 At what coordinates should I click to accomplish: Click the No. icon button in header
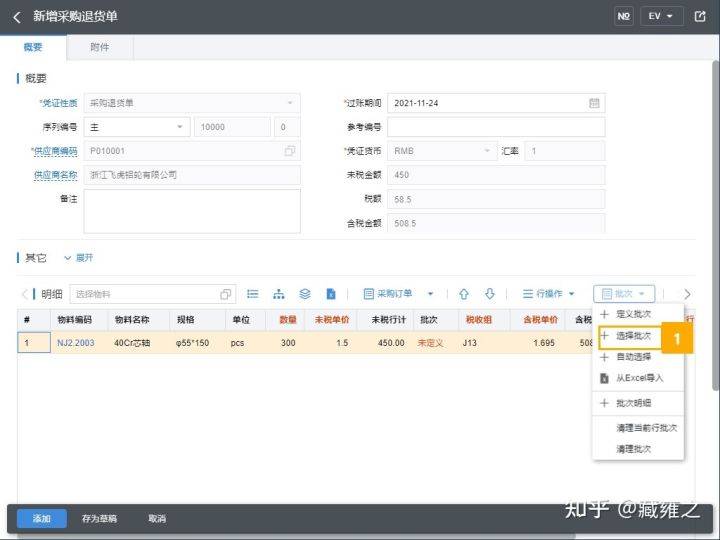(624, 17)
